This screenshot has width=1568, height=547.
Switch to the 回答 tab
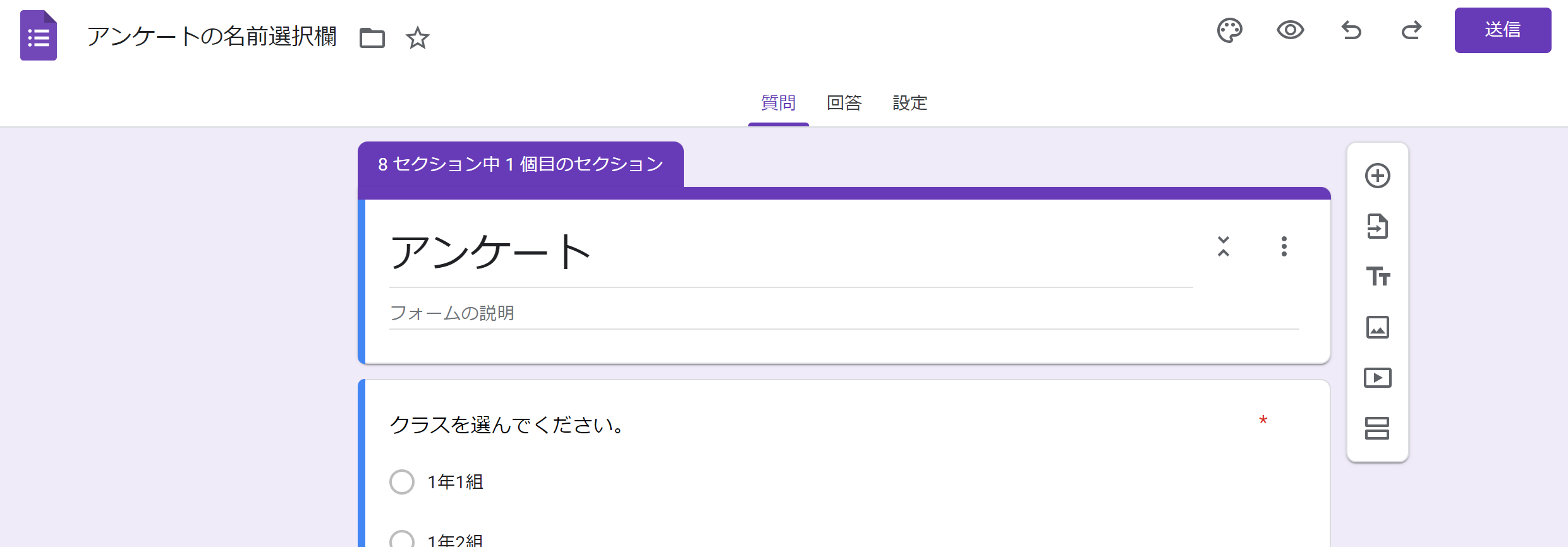[844, 103]
